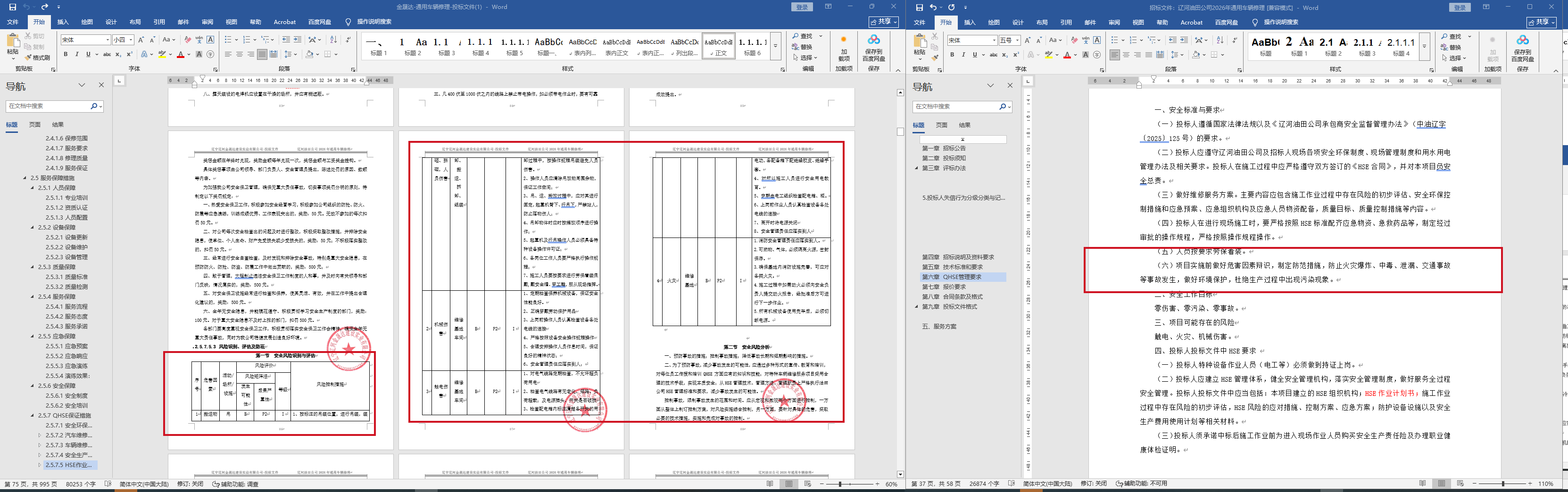Toggle character border in left Word ribbon
1568x492 pixels.
click(211, 40)
